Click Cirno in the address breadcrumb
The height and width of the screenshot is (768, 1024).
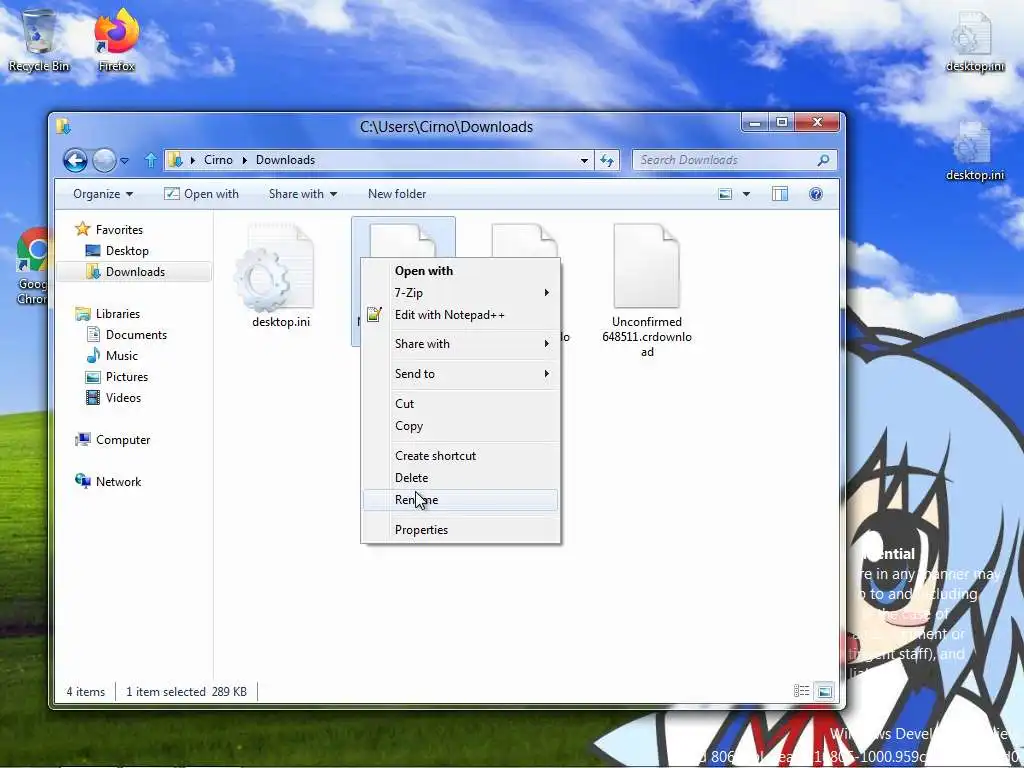click(x=218, y=160)
